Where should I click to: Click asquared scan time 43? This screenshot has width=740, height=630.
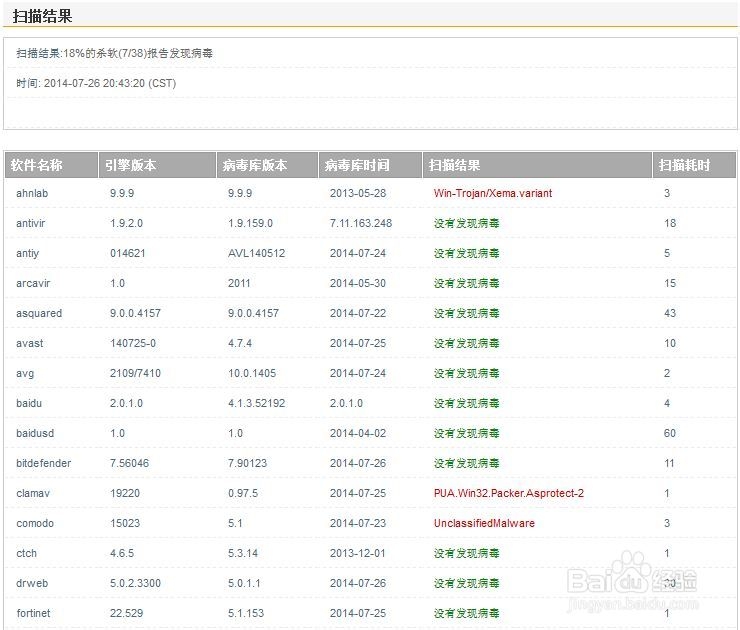tap(670, 313)
